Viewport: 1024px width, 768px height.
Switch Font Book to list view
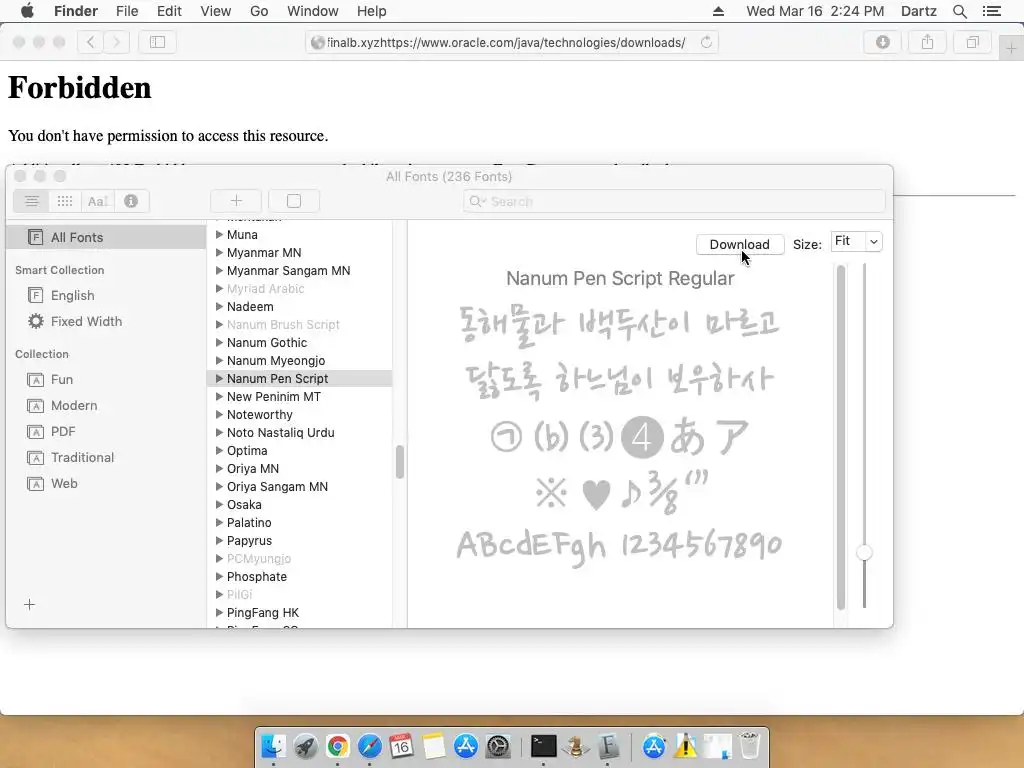(x=31, y=201)
